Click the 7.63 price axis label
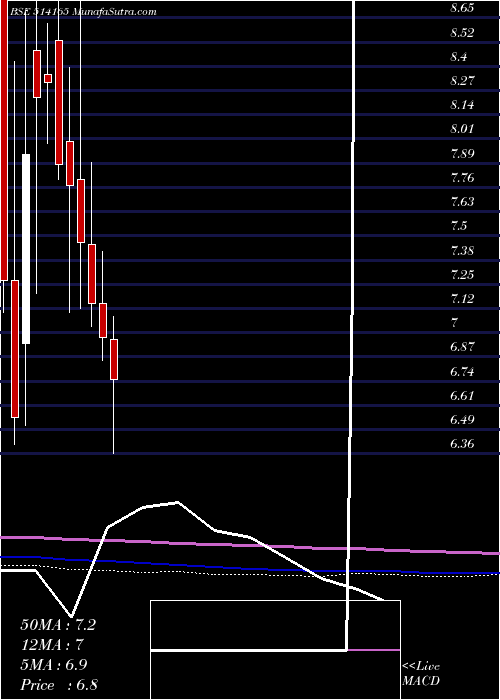 point(462,201)
